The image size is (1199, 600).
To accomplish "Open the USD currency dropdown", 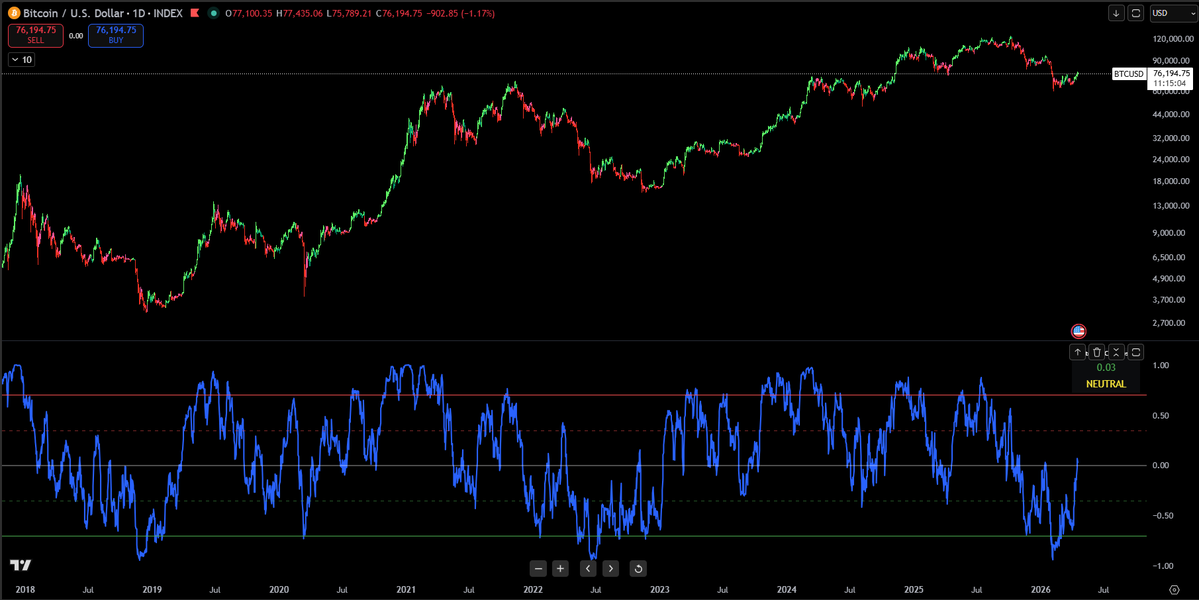I will click(x=1172, y=13).
